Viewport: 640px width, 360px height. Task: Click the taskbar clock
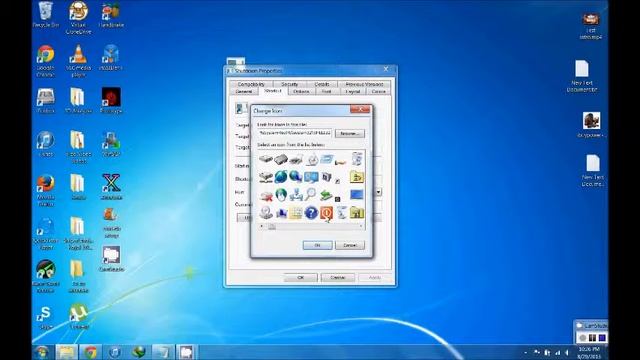[589, 352]
